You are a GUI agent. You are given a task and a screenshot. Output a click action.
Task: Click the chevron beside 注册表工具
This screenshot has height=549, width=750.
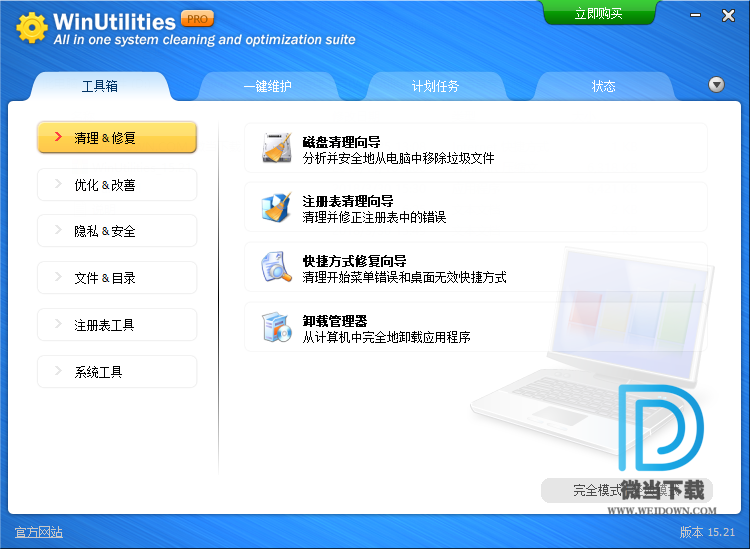point(58,324)
